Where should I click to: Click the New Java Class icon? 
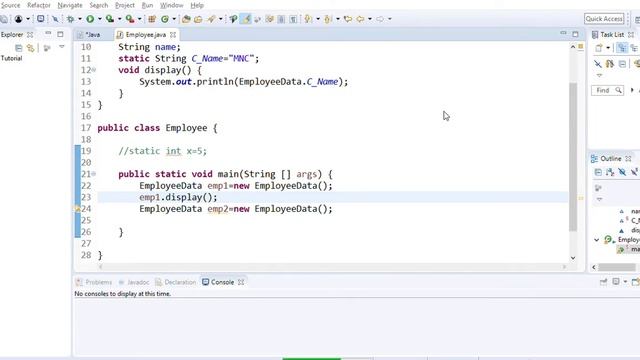pos(165,19)
